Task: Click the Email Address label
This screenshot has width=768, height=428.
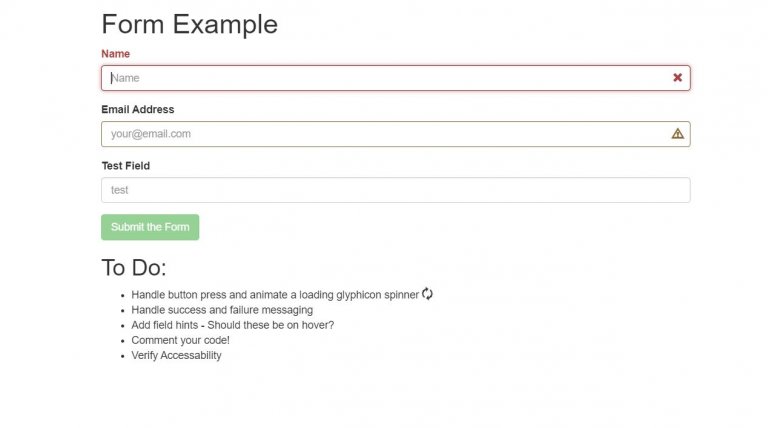Action: [138, 110]
